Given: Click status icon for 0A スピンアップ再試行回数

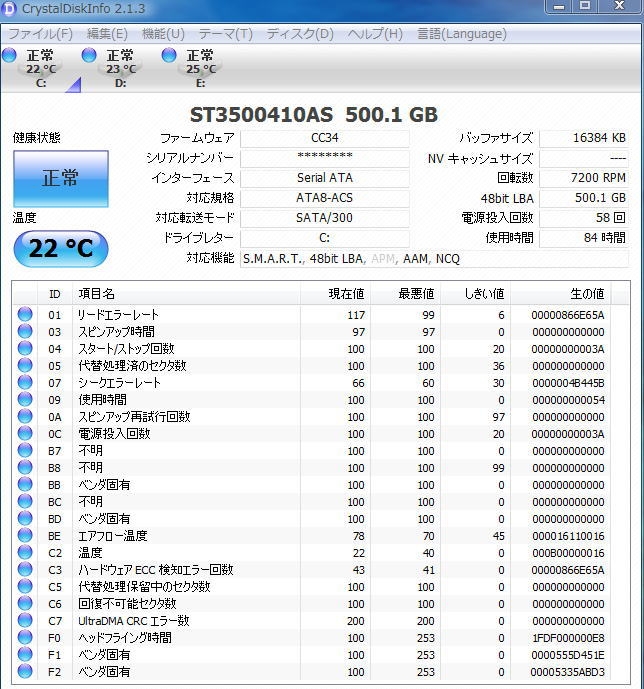Looking at the screenshot, I should [x=25, y=416].
